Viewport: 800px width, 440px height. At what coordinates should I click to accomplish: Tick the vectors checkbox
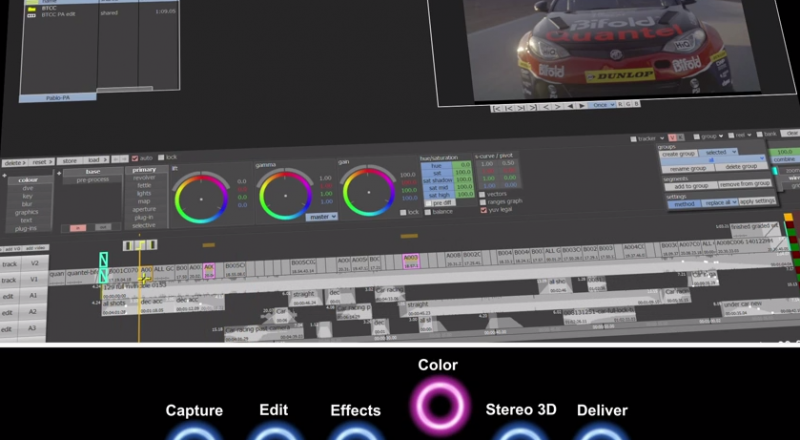(484, 194)
